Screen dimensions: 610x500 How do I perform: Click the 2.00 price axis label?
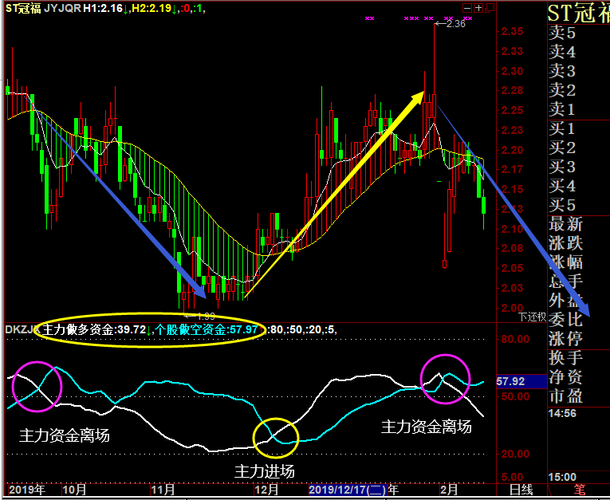512,308
